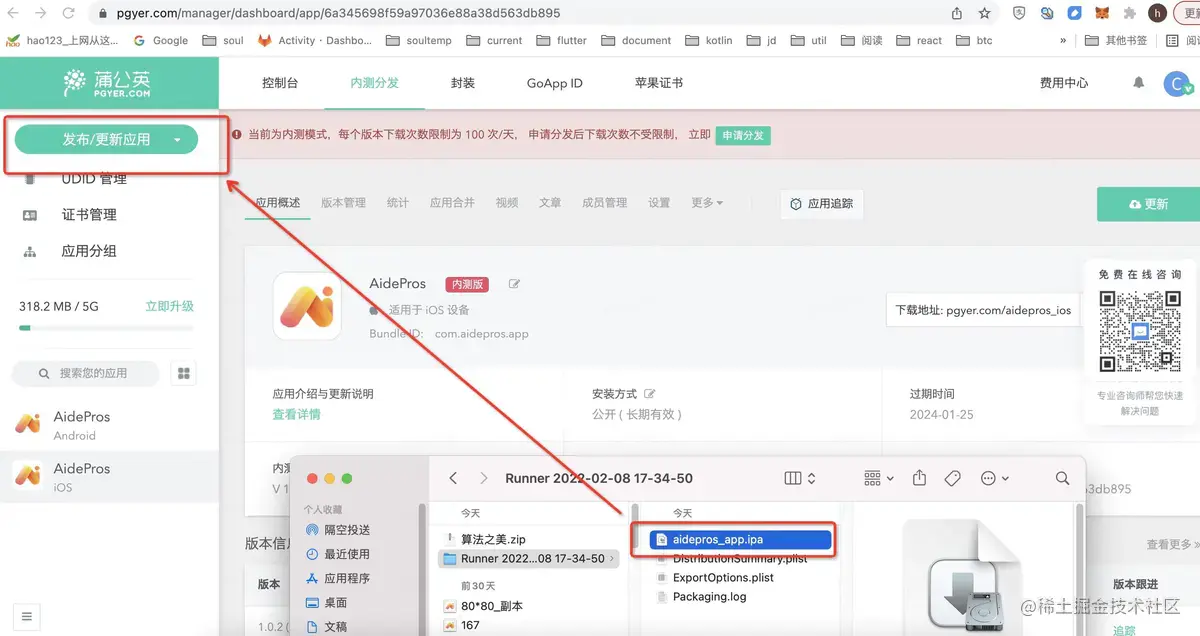Open the notification bell icon
1200x636 pixels.
pos(1138,84)
